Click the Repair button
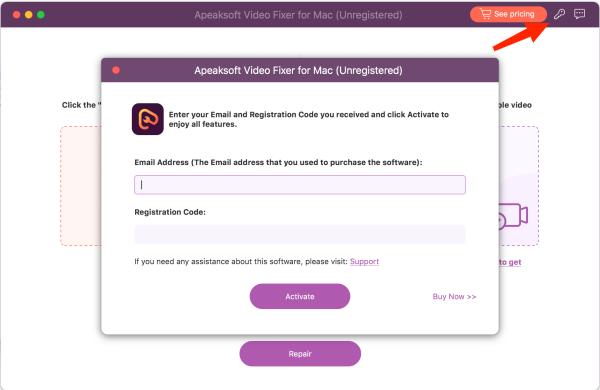 pos(300,354)
